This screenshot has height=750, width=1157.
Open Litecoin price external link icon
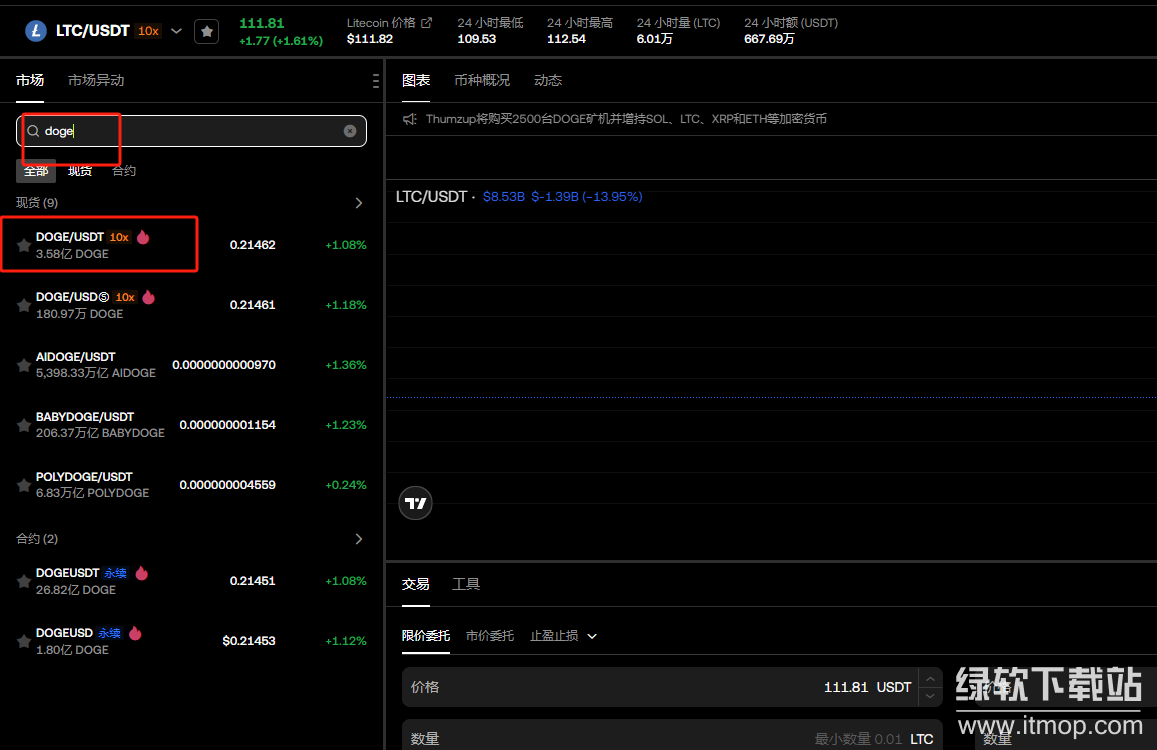427,22
